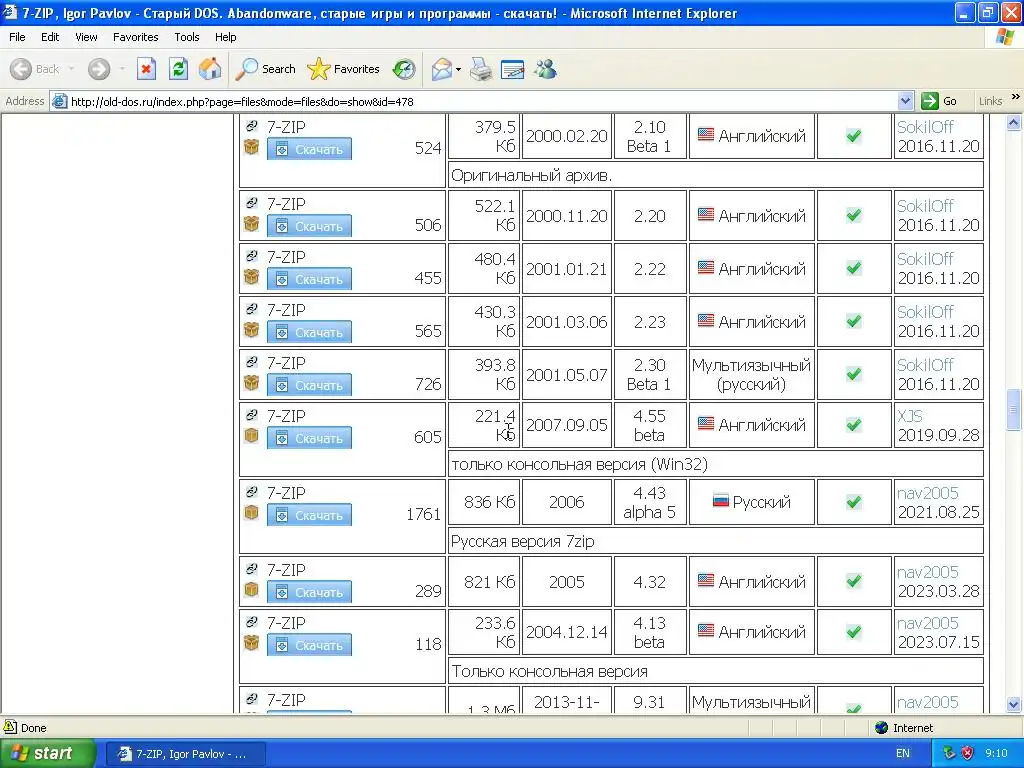Open the Favorites menu

(136, 37)
